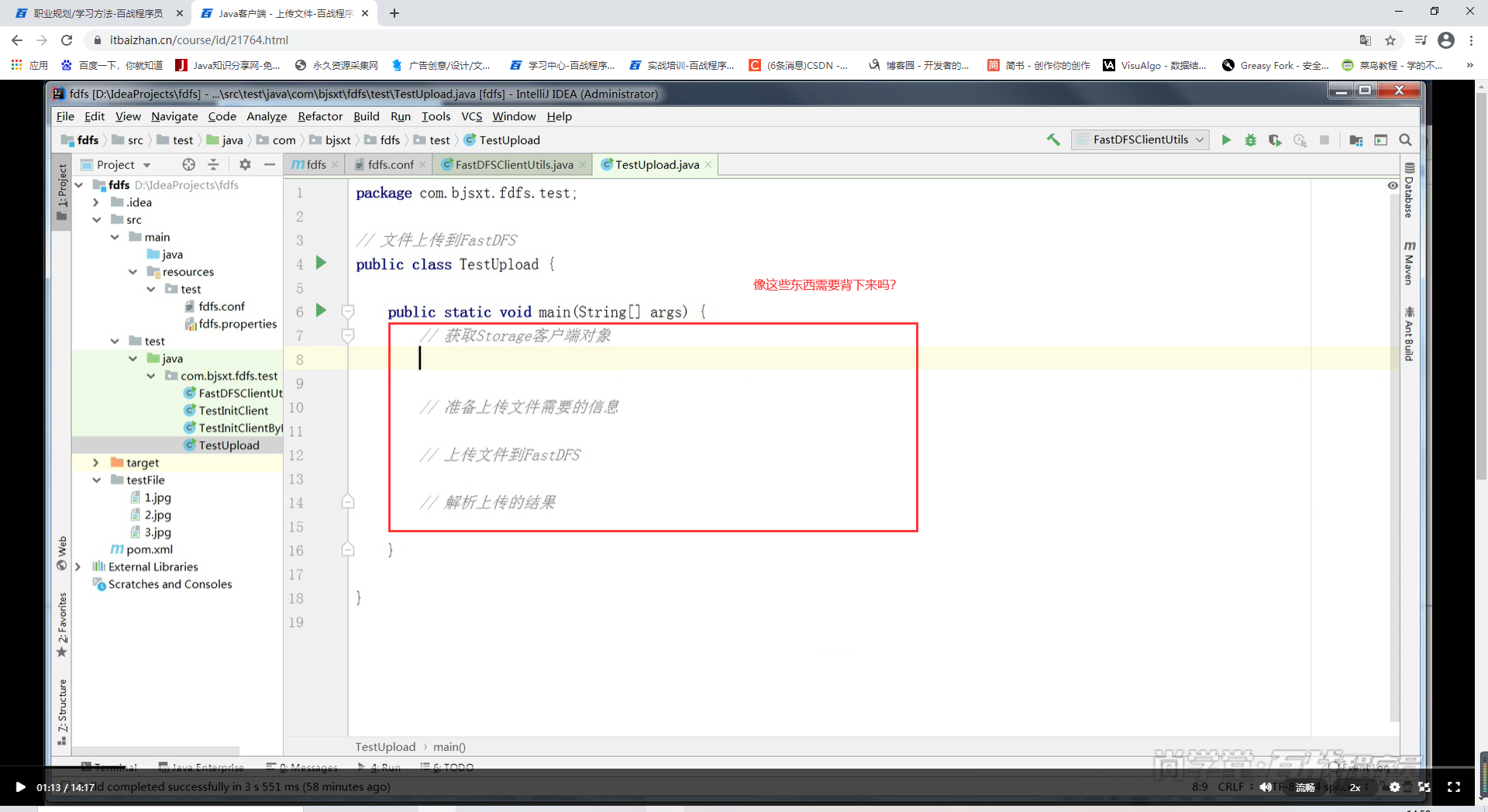The height and width of the screenshot is (812, 1488).
Task: Open video player settings gear
Action: pyautogui.click(x=1394, y=787)
